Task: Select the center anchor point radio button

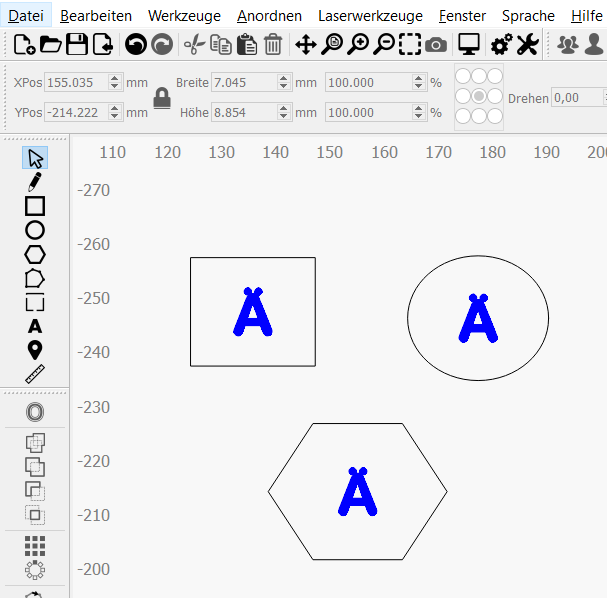Action: (479, 96)
